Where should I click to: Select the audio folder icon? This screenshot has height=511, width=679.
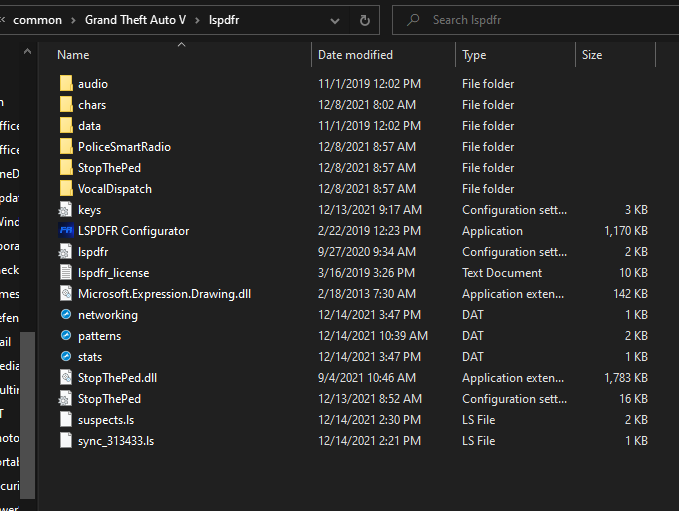pyautogui.click(x=66, y=84)
